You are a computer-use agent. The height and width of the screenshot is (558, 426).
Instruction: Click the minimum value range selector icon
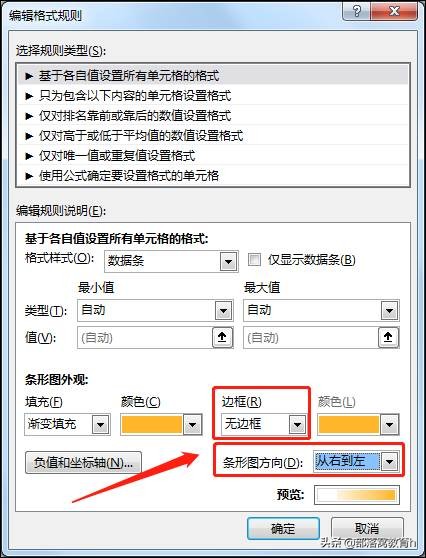(x=222, y=337)
